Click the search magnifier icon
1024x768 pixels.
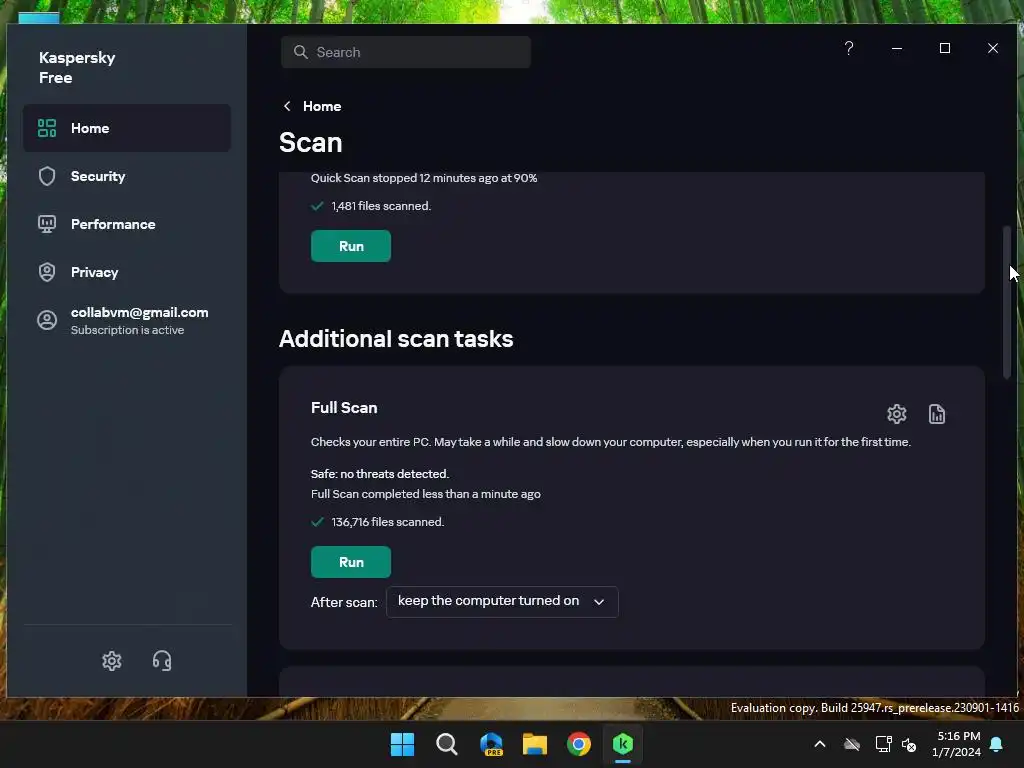(300, 52)
